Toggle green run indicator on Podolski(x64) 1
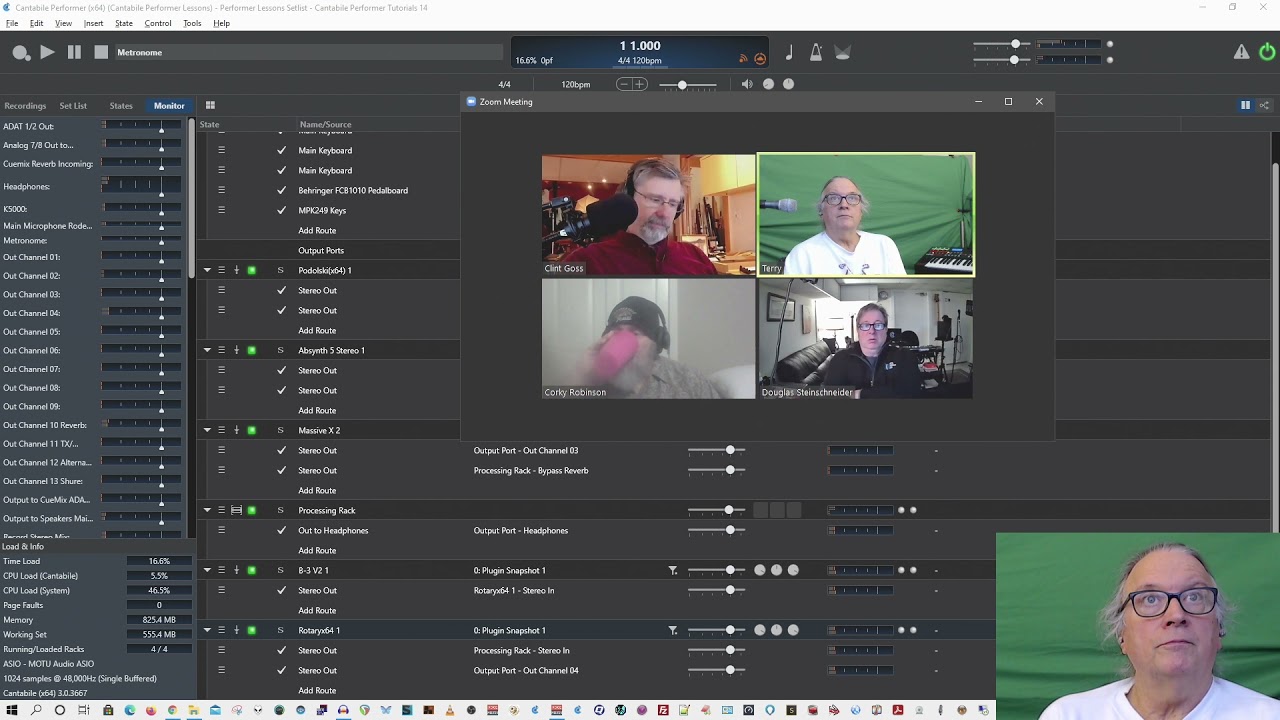The height and width of the screenshot is (720, 1280). coord(252,270)
